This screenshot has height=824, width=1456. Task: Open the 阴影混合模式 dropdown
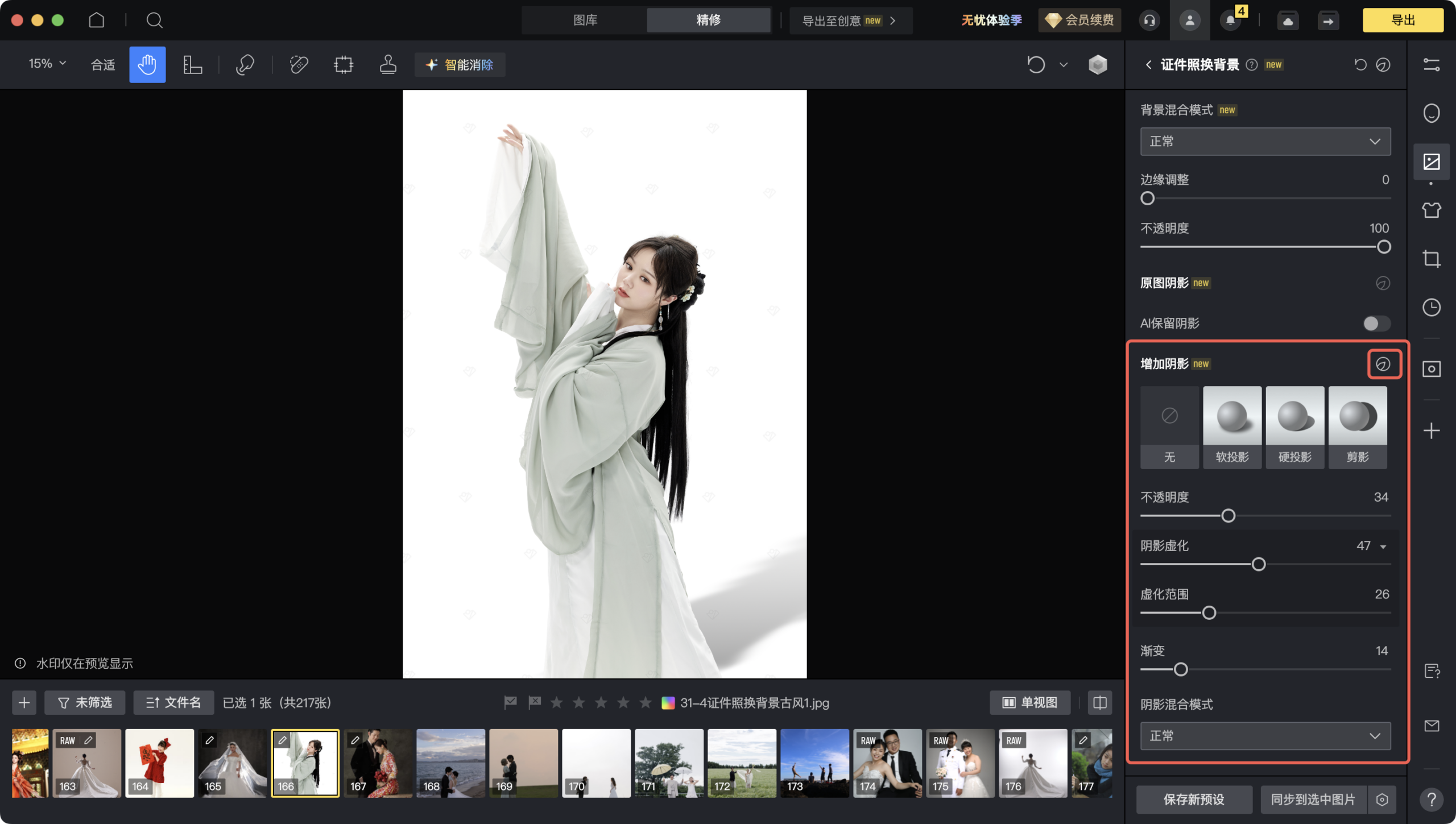click(x=1265, y=736)
